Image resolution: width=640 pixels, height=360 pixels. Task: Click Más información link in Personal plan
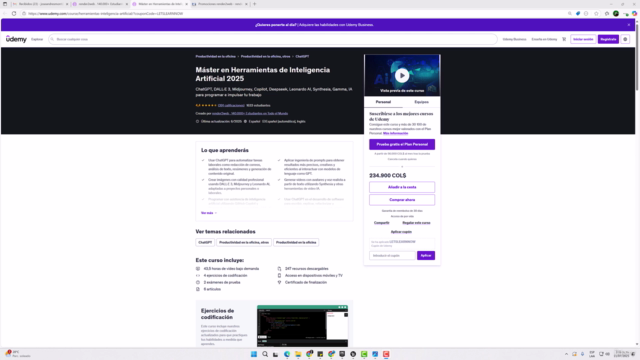[x=395, y=133]
